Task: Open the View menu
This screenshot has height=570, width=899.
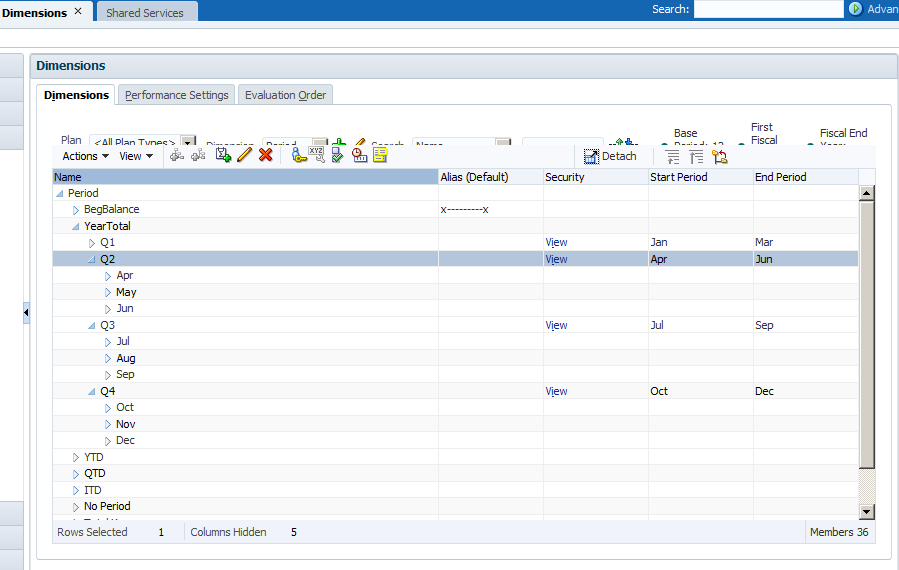Action: click(136, 156)
